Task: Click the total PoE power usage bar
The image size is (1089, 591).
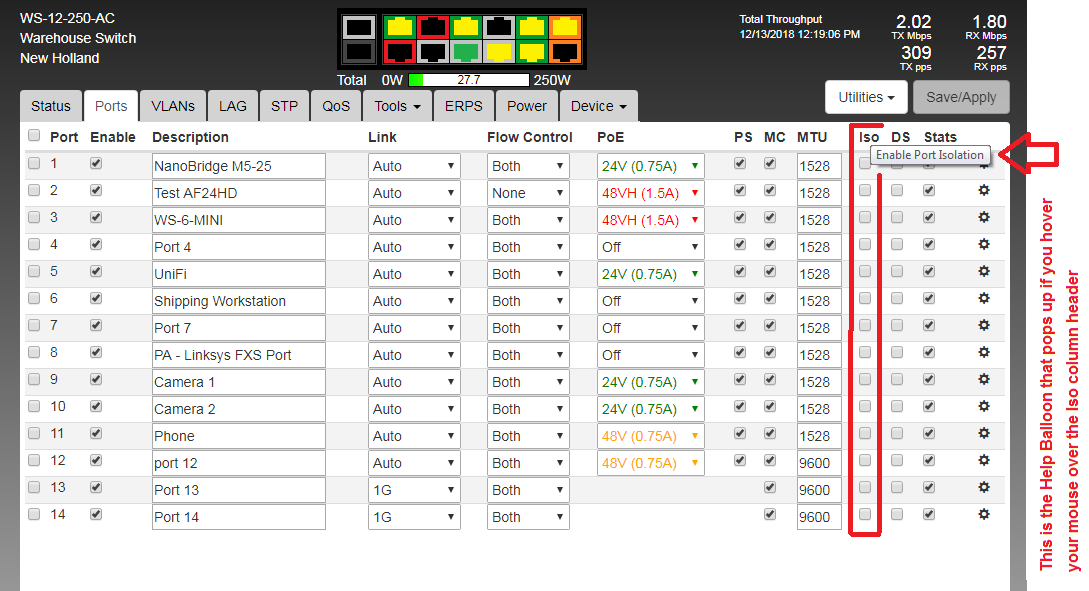Action: coord(468,80)
